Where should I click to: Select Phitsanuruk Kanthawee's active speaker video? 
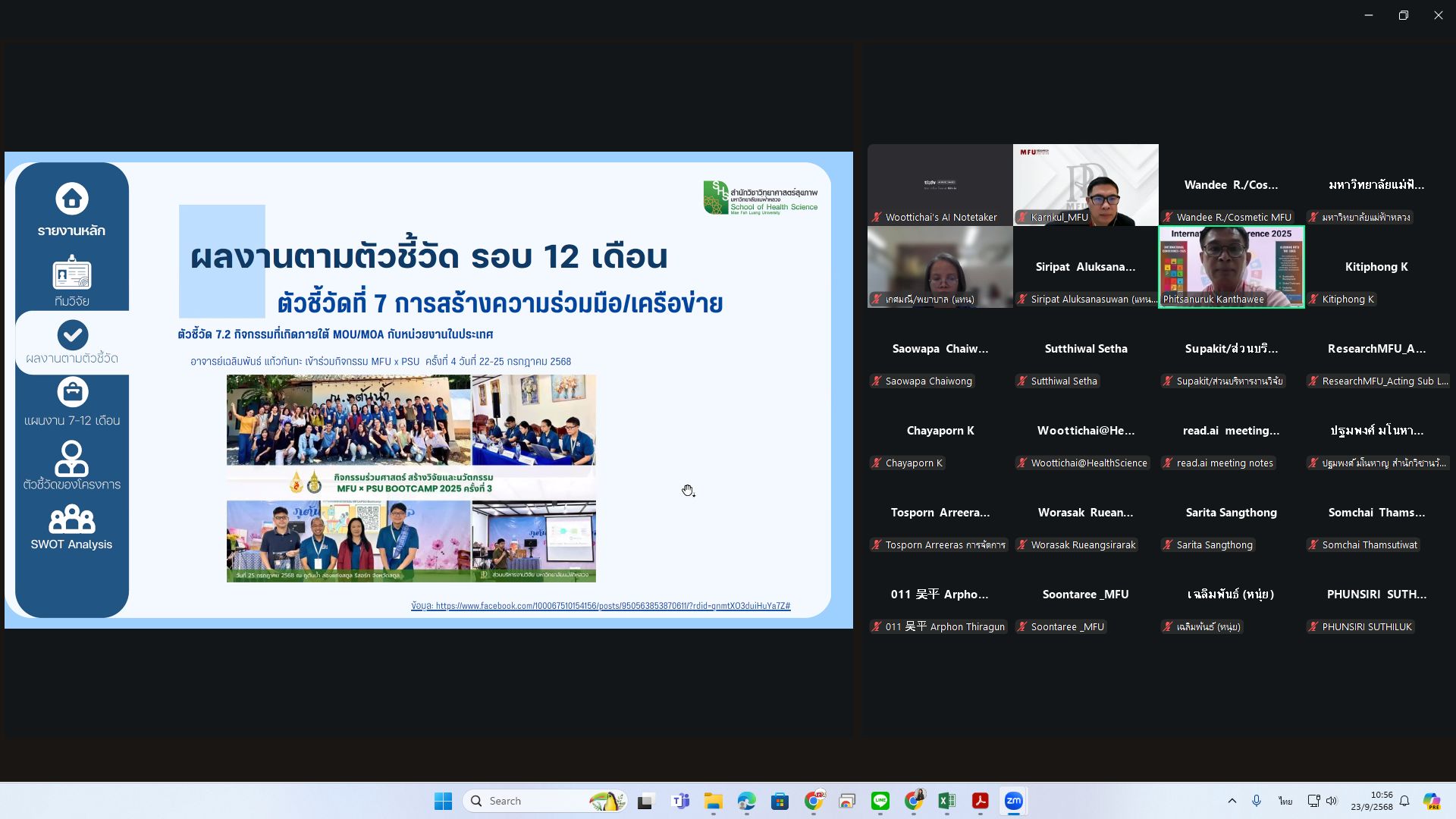coord(1231,266)
